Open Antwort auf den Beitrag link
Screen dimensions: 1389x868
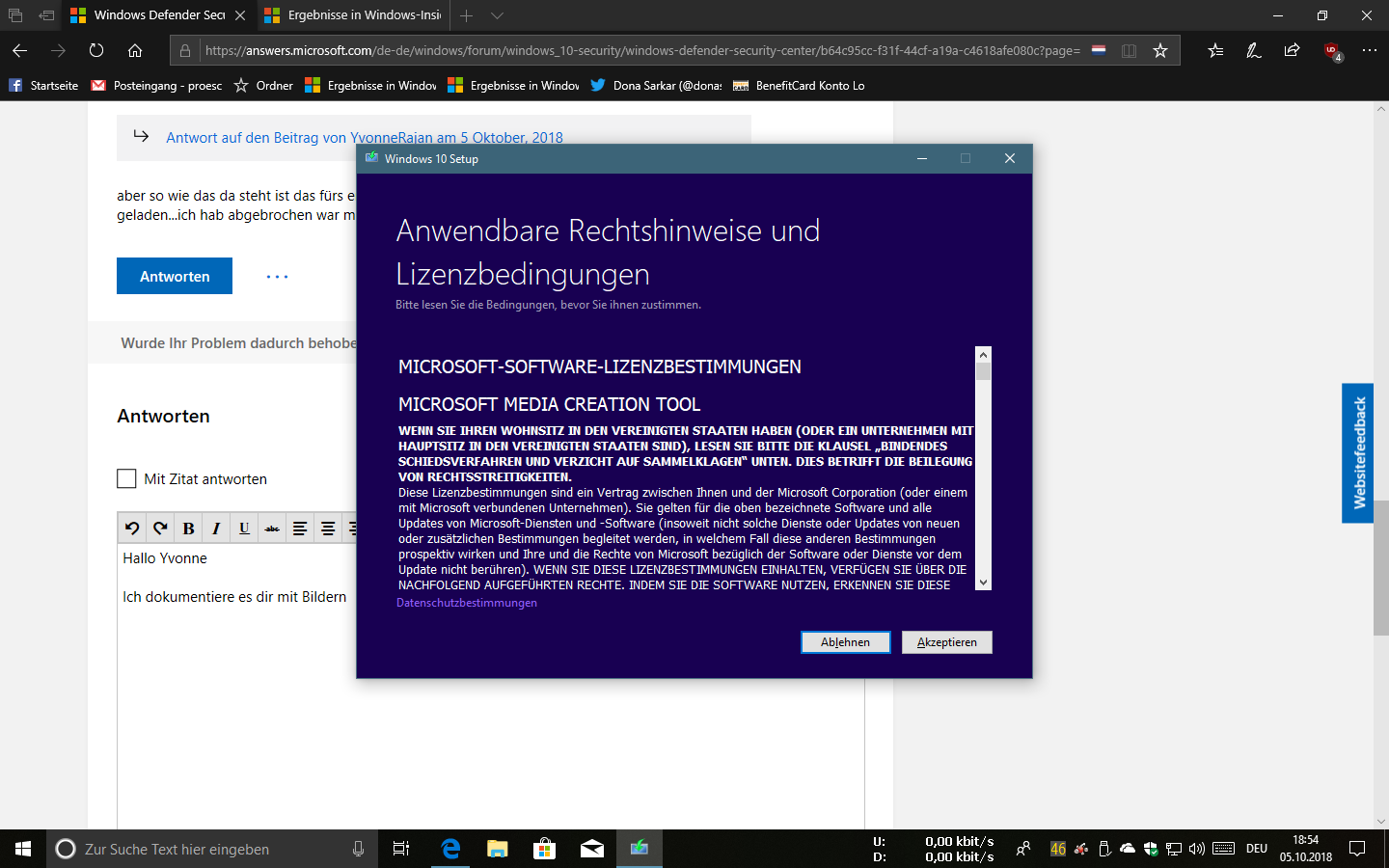(365, 137)
